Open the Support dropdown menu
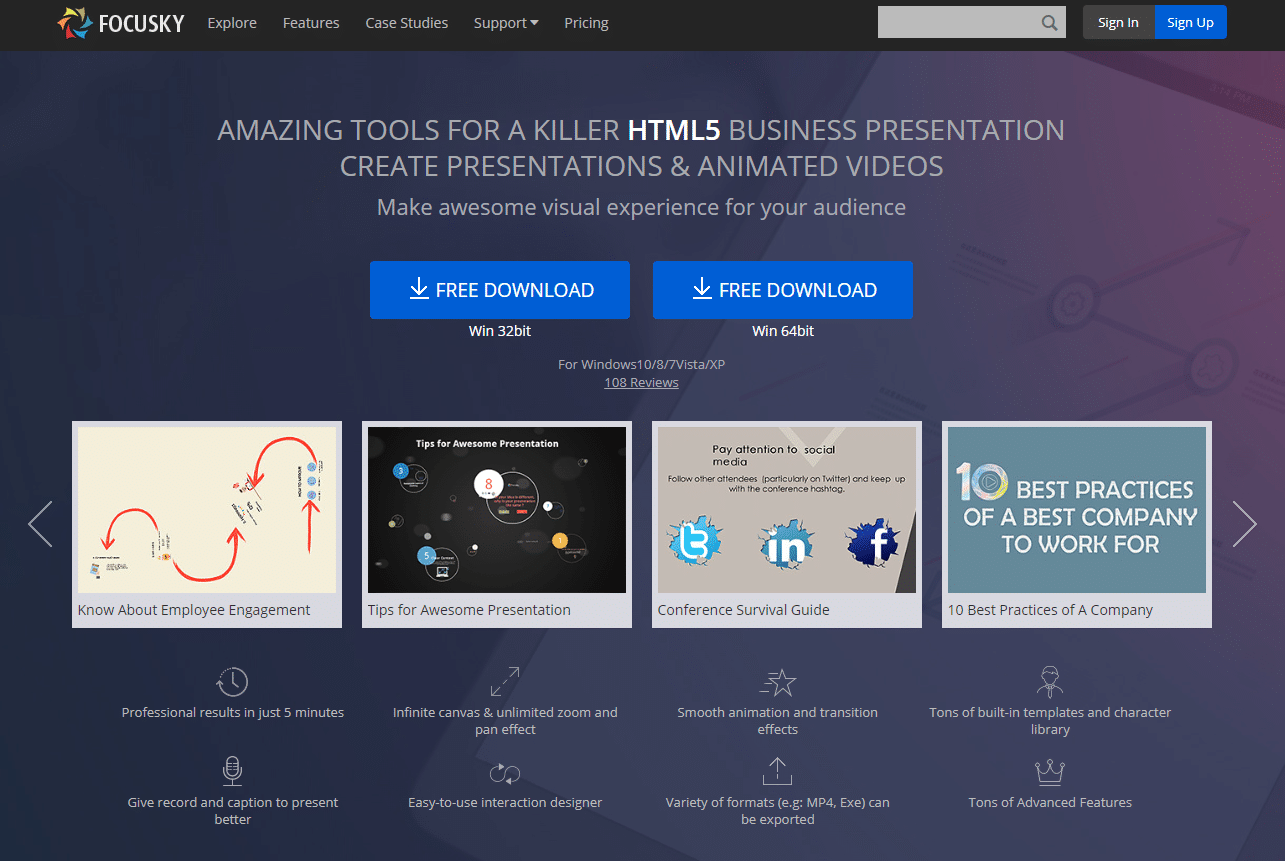Image resolution: width=1285 pixels, height=861 pixels. pos(505,22)
